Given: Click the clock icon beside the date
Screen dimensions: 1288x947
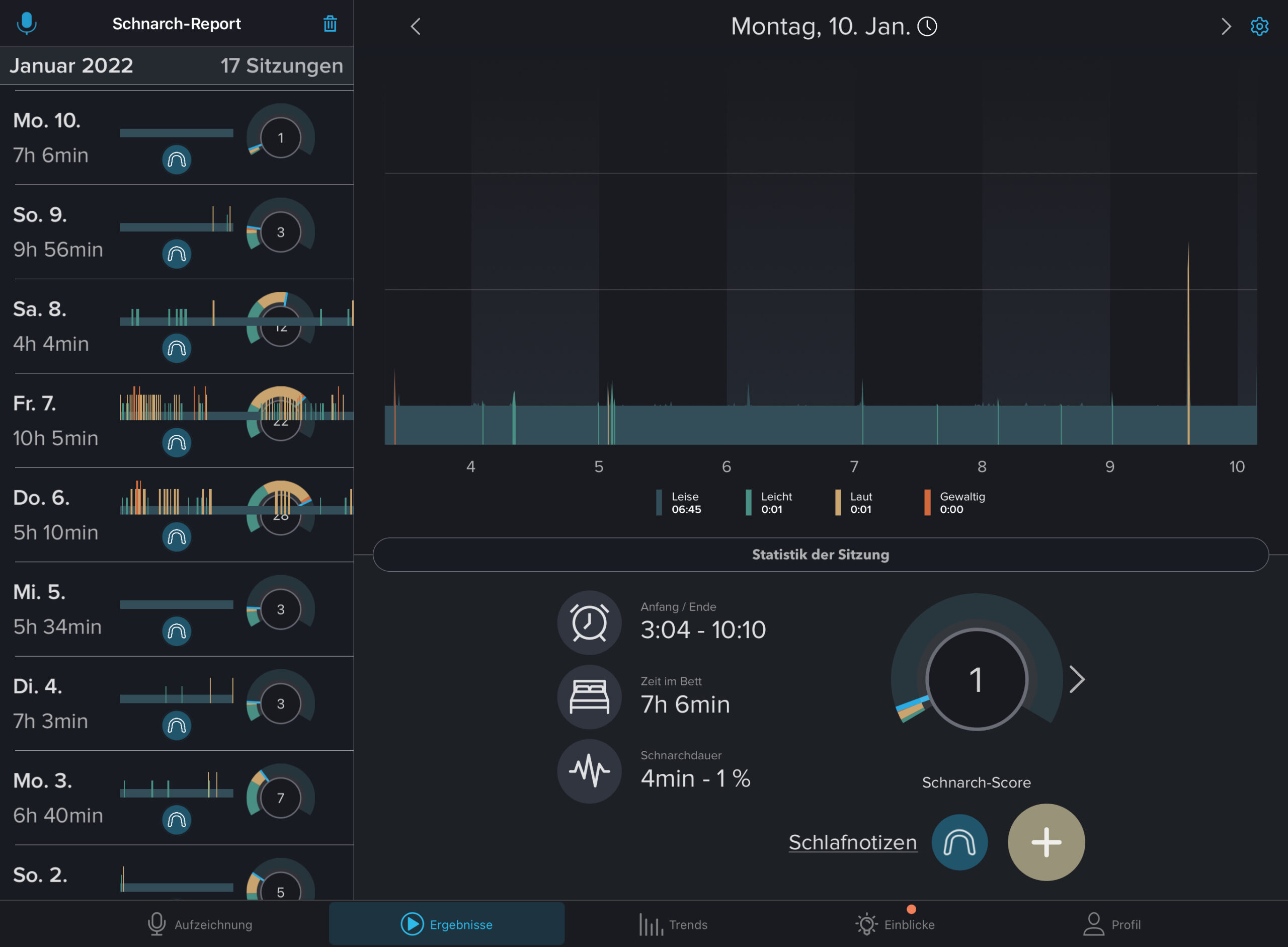Looking at the screenshot, I should coord(927,26).
